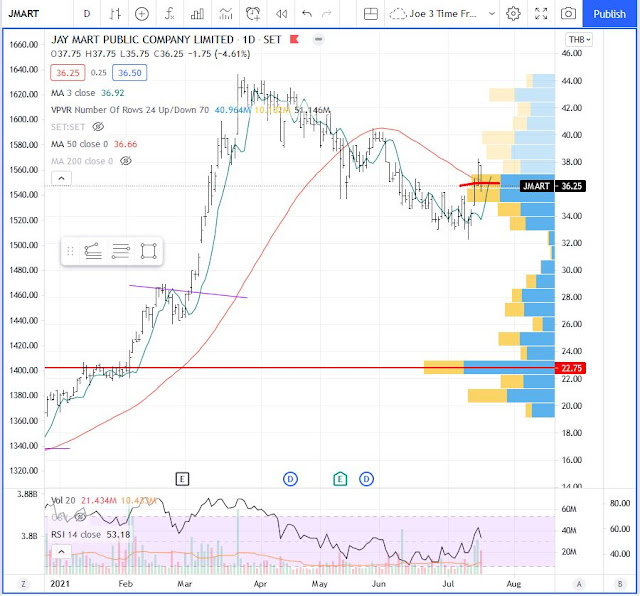The width and height of the screenshot is (640, 596).
Task: Click the red flag next to SET
Action: 294,39
